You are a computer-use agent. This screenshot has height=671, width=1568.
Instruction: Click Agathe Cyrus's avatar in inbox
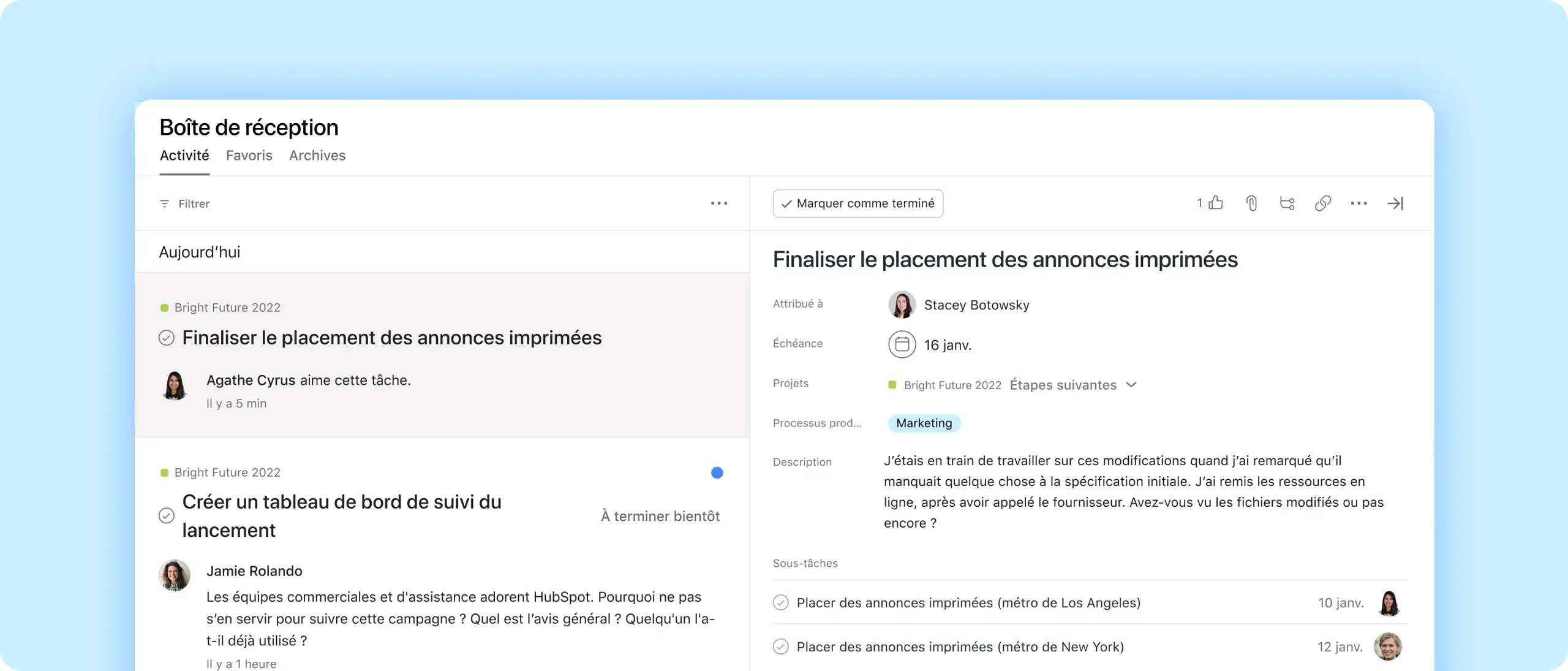[x=175, y=386]
